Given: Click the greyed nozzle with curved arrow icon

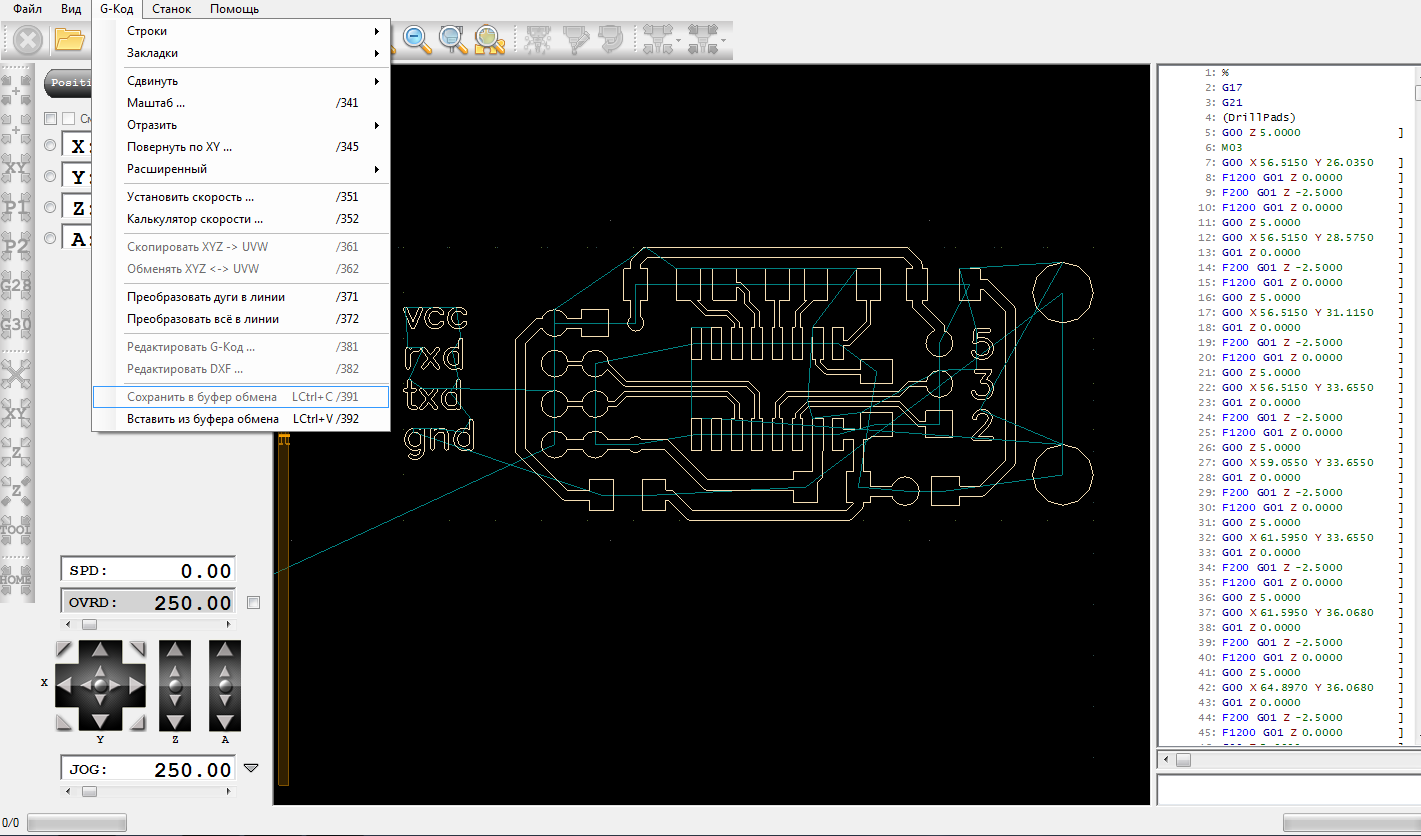Looking at the screenshot, I should pos(609,39).
